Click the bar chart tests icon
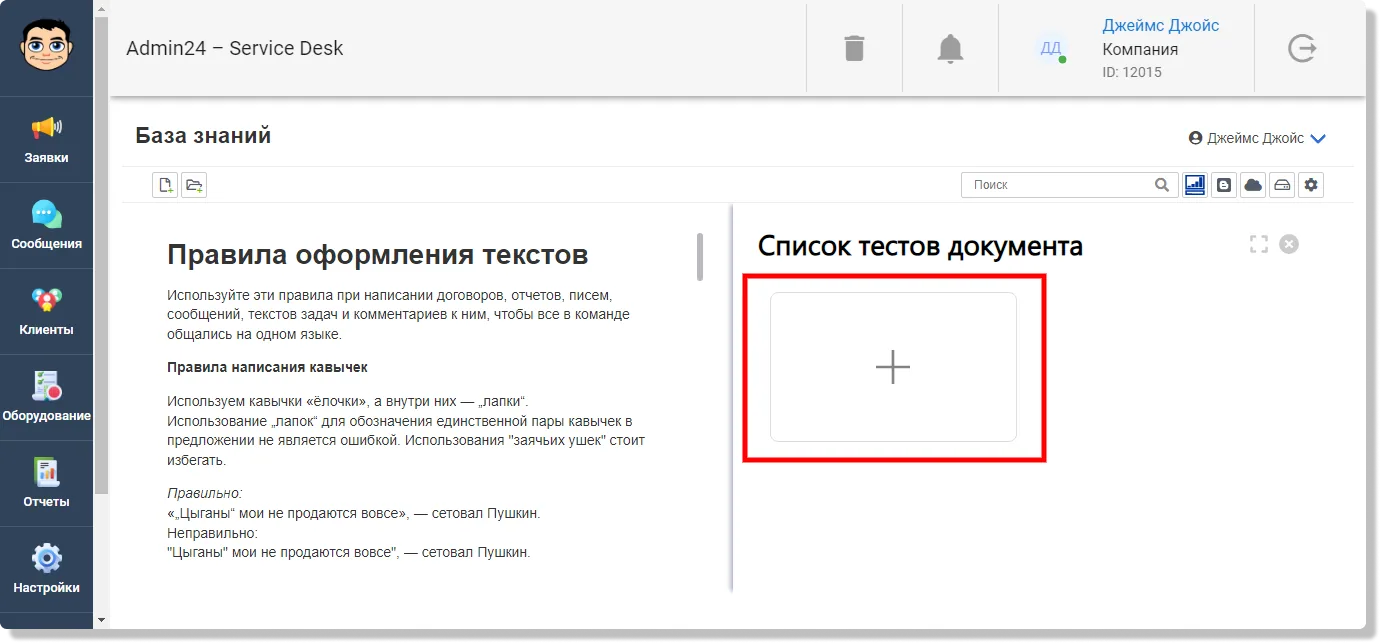The height and width of the screenshot is (643, 1380). (x=1195, y=185)
